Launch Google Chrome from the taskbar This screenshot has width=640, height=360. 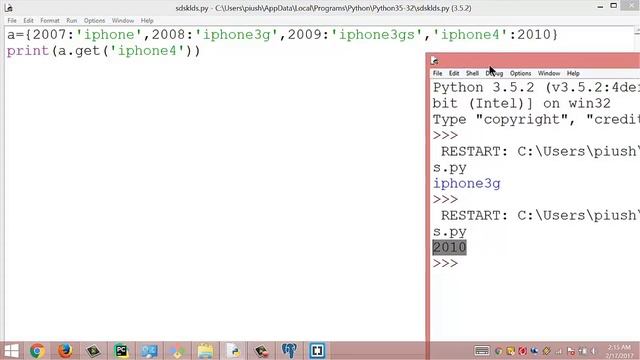[37, 351]
